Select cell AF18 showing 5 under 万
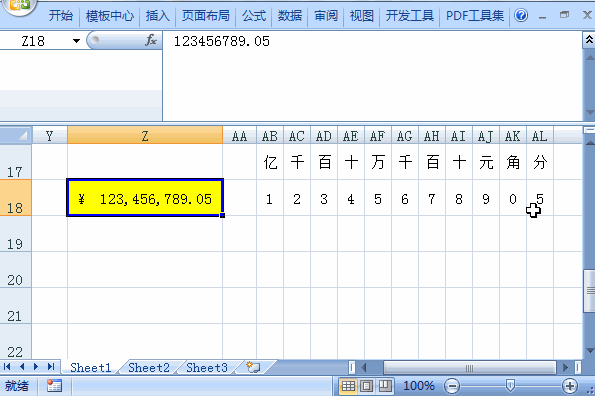Screen dimensions: 595x396 tap(378, 198)
